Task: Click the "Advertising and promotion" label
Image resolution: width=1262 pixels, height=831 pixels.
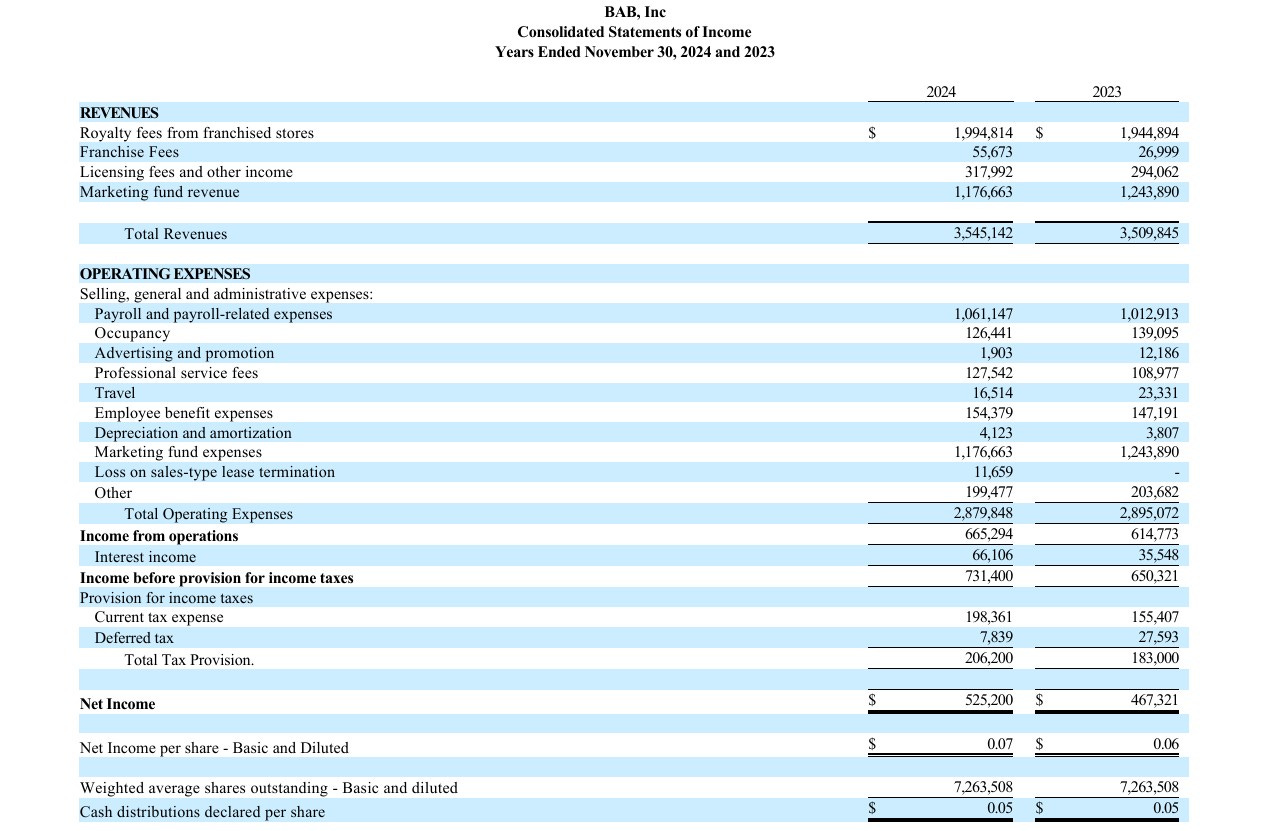Action: coord(184,353)
